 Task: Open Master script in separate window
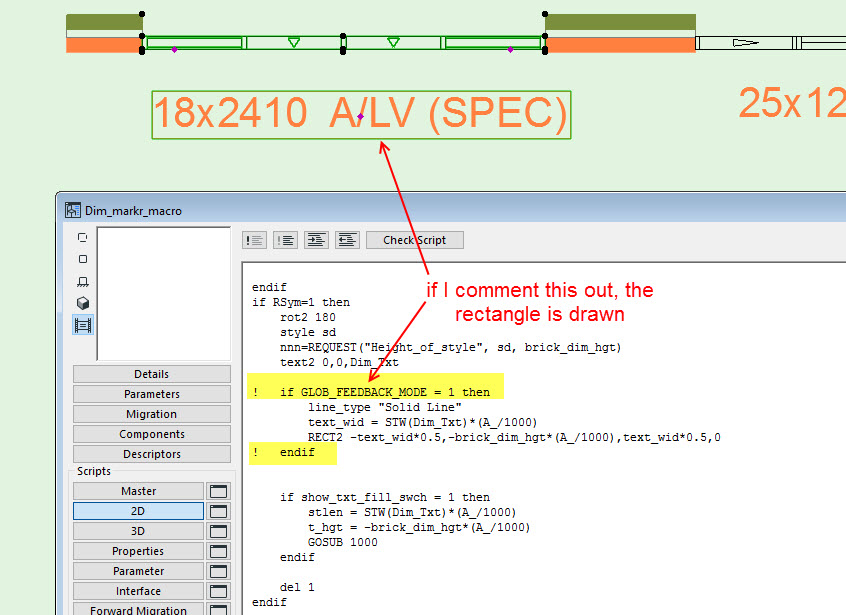point(219,491)
